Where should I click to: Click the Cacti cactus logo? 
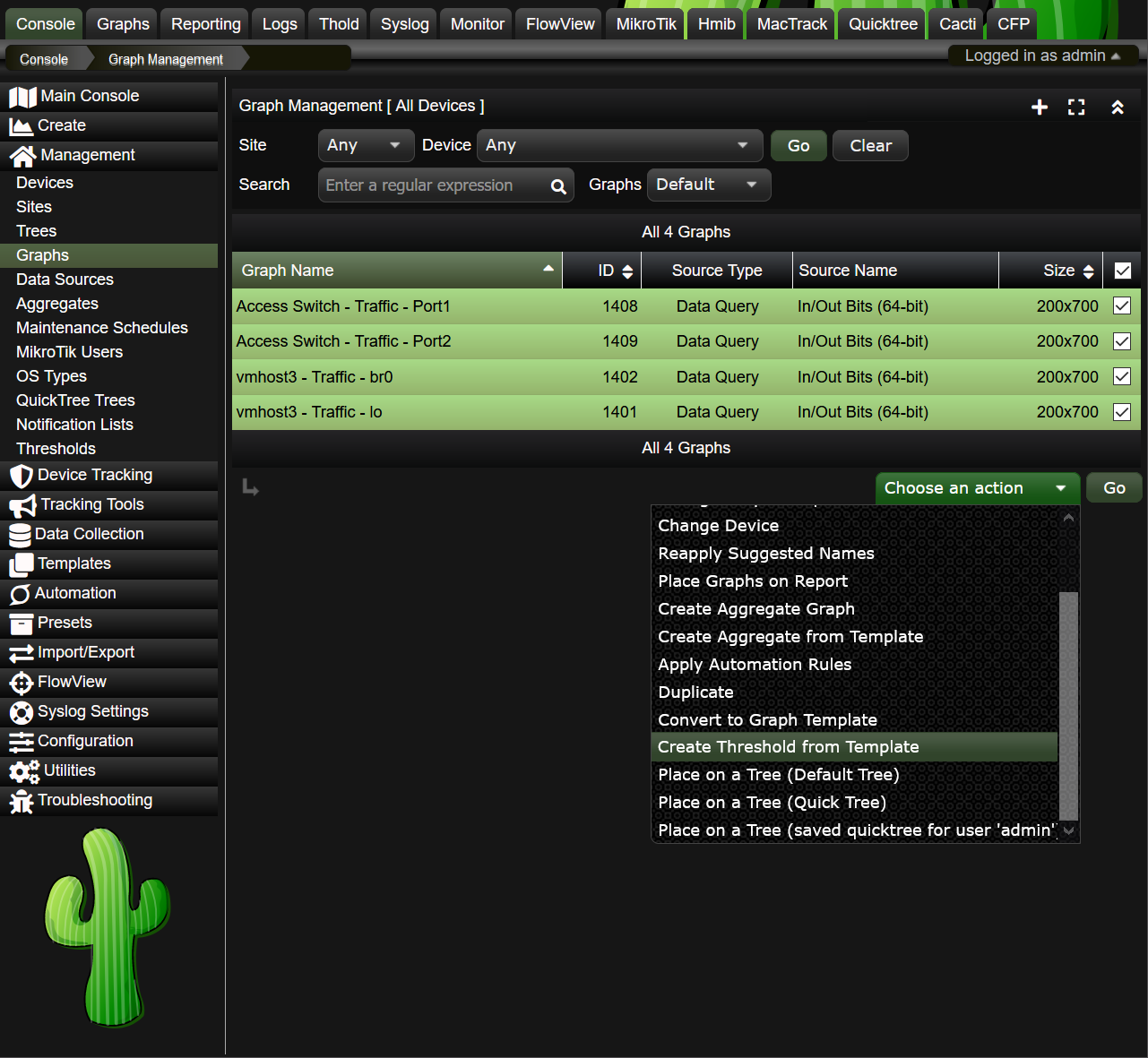click(x=108, y=927)
